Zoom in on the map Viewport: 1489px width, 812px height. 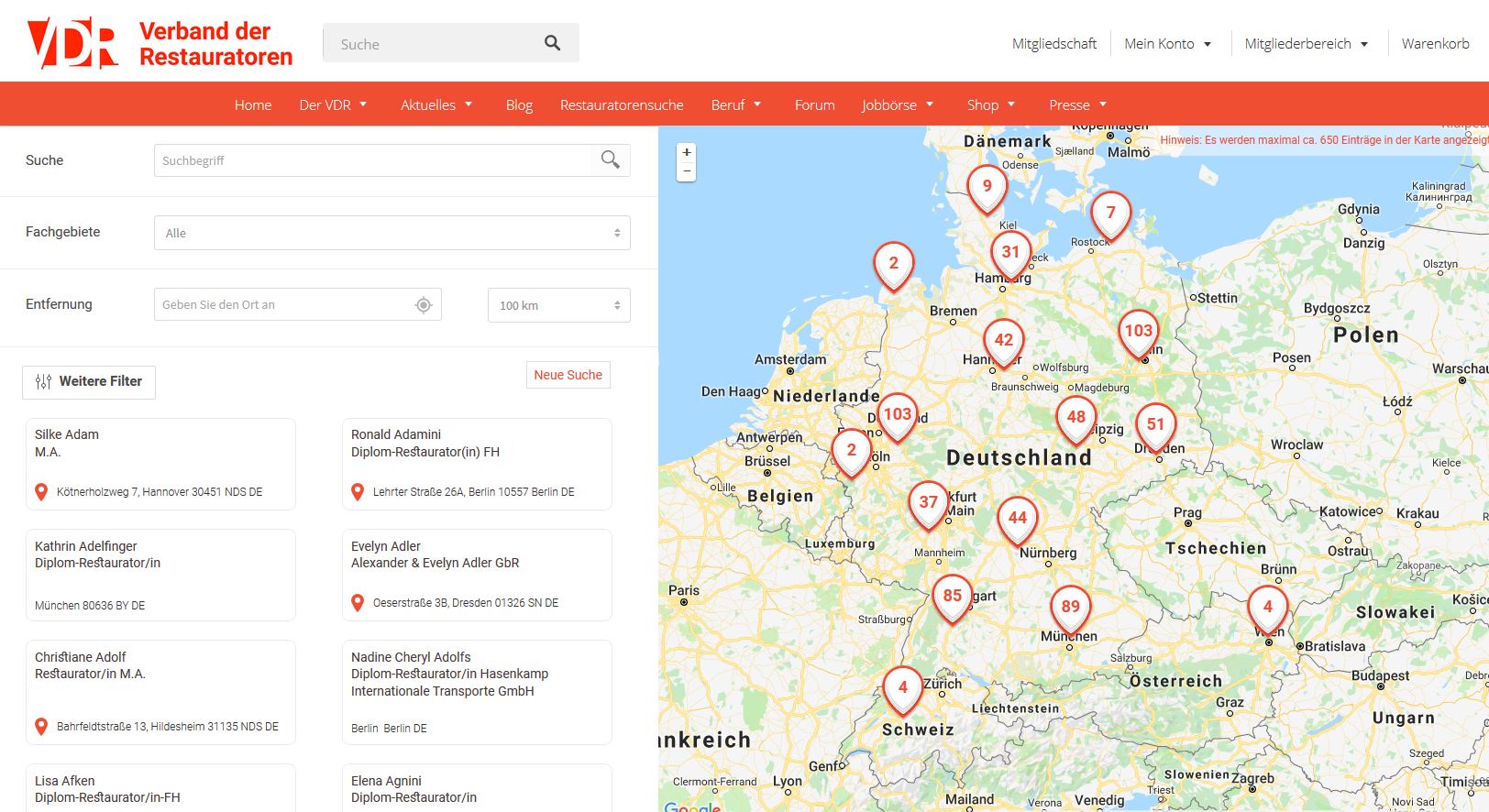click(687, 152)
